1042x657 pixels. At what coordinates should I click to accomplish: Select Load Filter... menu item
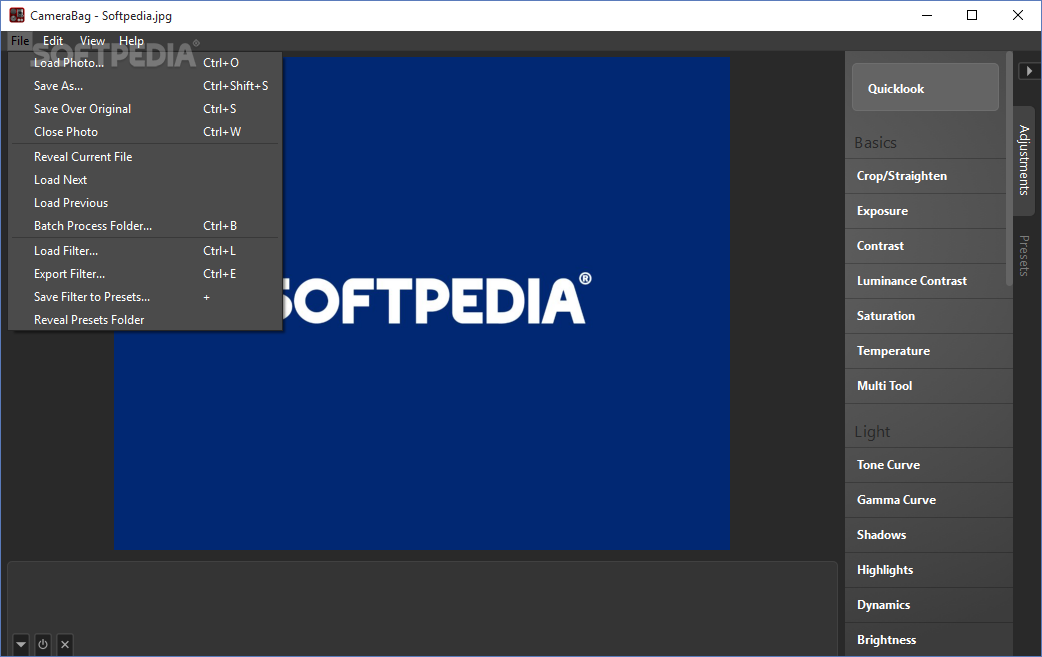click(x=145, y=250)
